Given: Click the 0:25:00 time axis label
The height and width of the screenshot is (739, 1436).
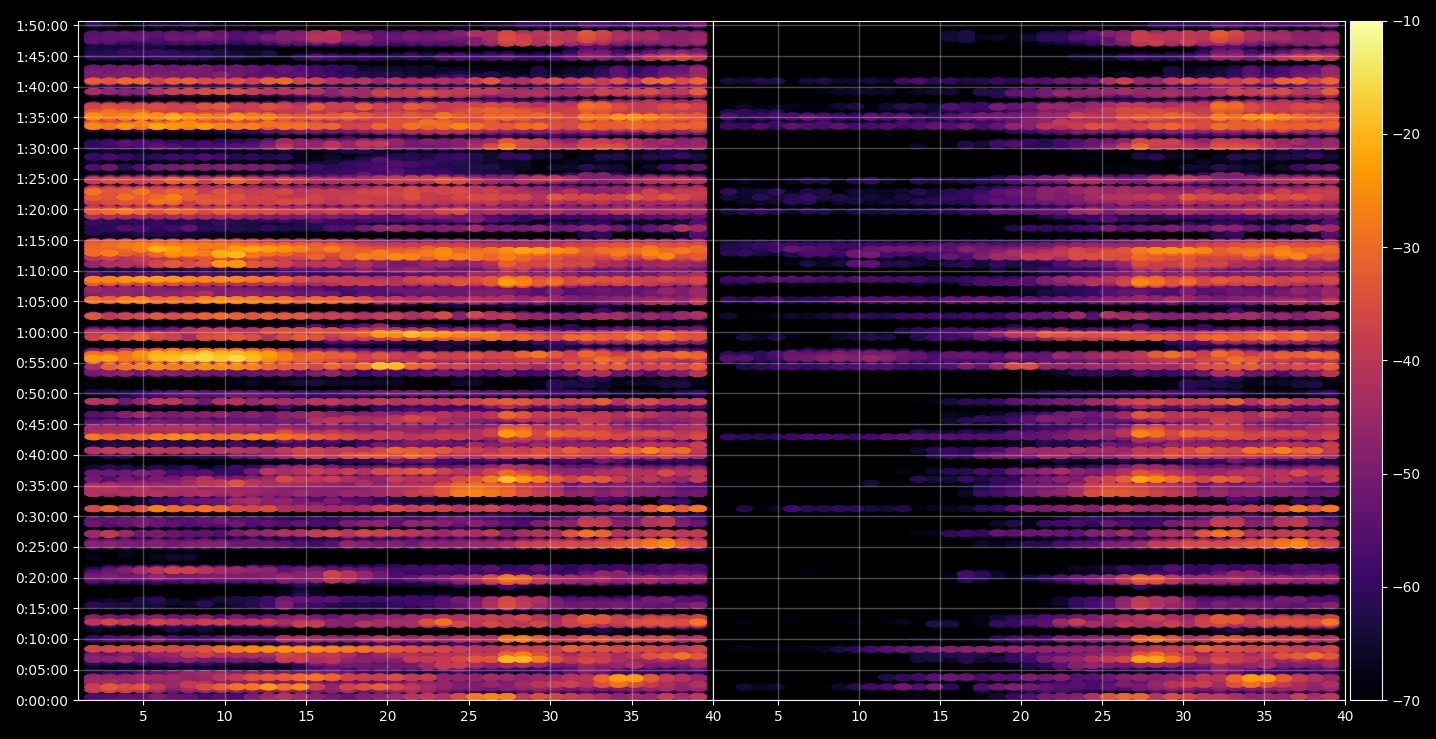Looking at the screenshot, I should tap(43, 547).
